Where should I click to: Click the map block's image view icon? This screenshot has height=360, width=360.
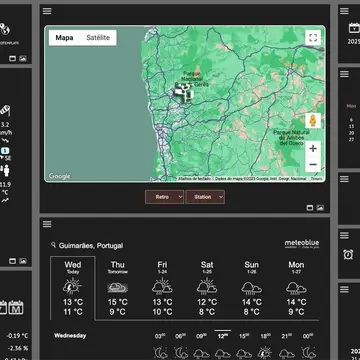pos(320,208)
